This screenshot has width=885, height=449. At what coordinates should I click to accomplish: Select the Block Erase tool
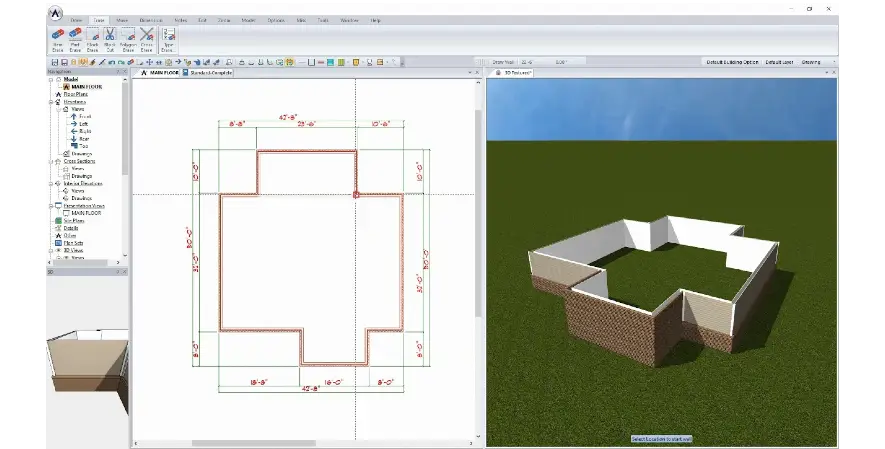click(x=93, y=40)
